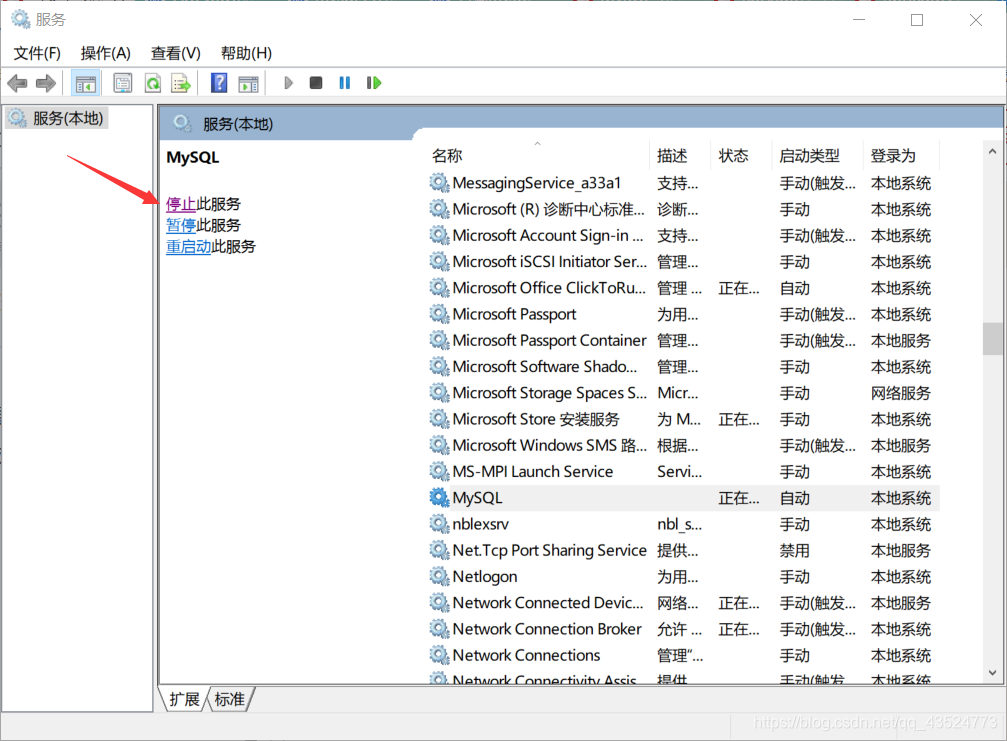Click the Restart Service toolbar icon
Viewport: 1007px width, 741px height.
[x=374, y=83]
